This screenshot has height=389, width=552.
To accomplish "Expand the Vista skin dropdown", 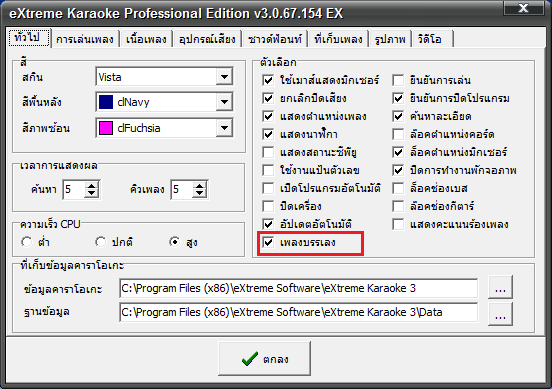I will 224,76.
